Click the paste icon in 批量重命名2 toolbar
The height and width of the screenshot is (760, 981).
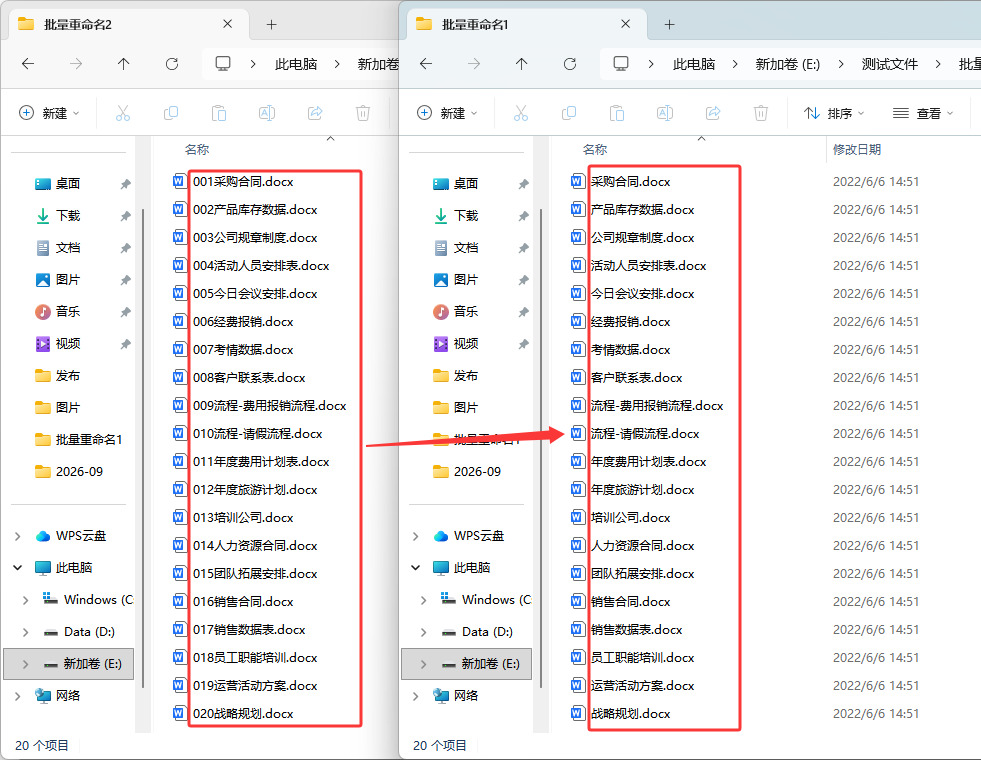coord(218,113)
